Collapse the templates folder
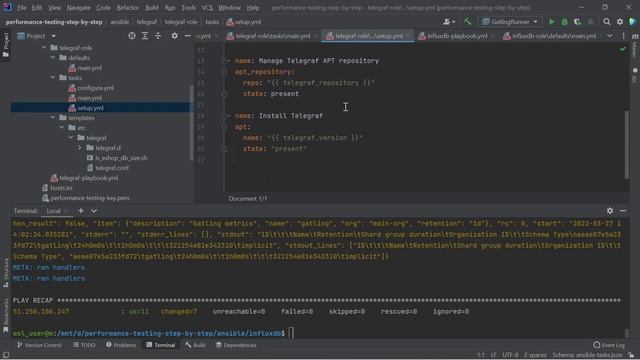Viewport: 640px width, 360px height. coord(53,118)
